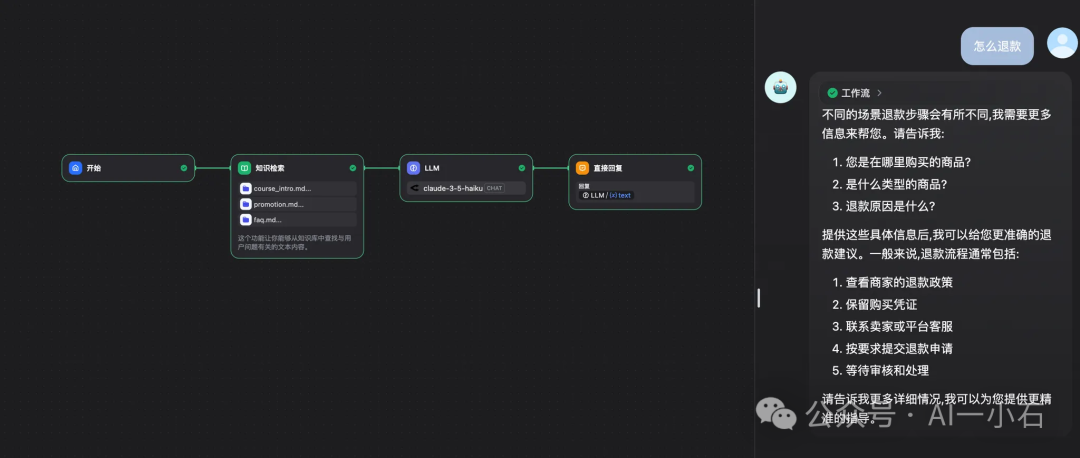Click the CHAT badge on LLM node

point(495,188)
